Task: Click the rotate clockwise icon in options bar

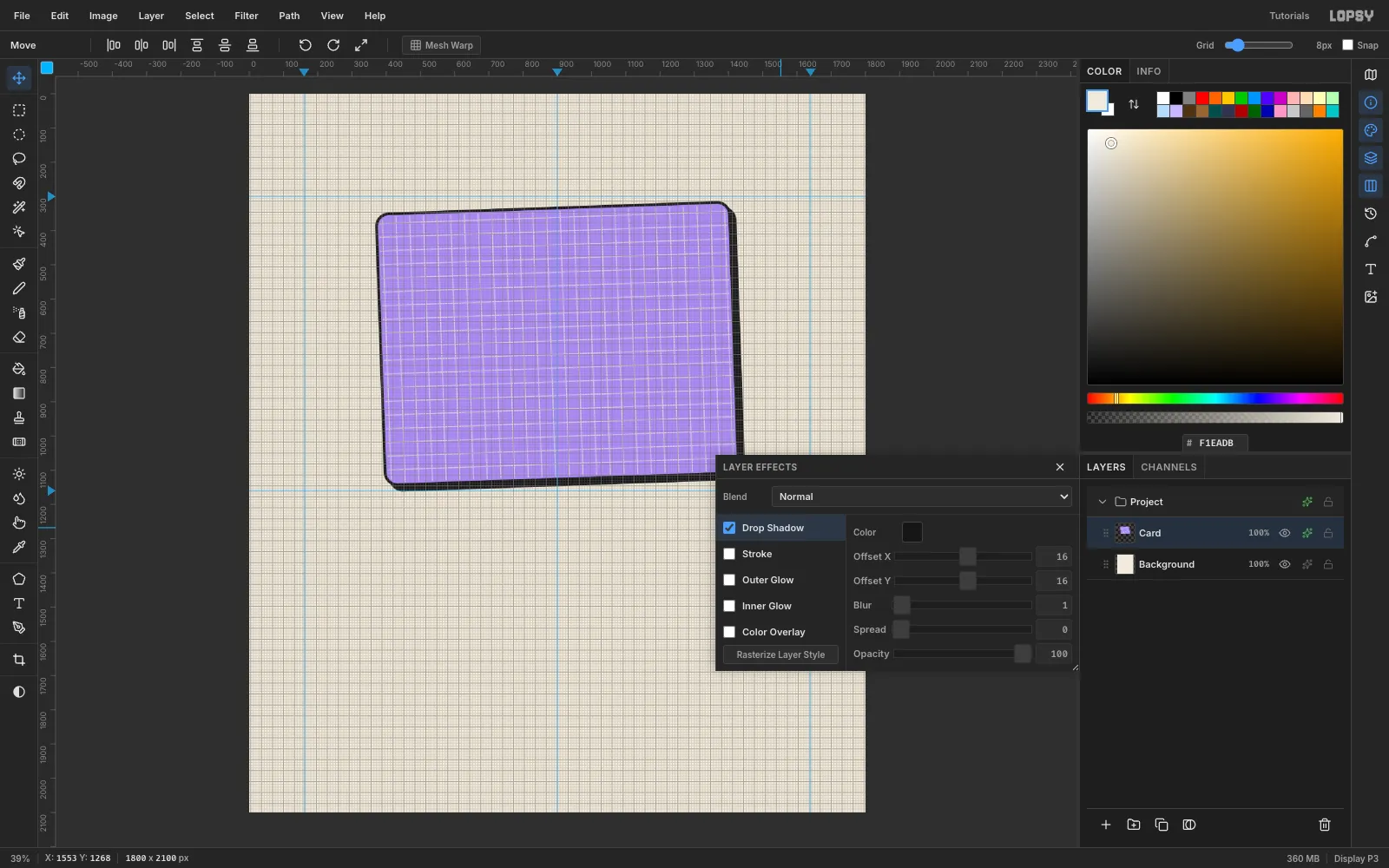Action: coord(333,45)
